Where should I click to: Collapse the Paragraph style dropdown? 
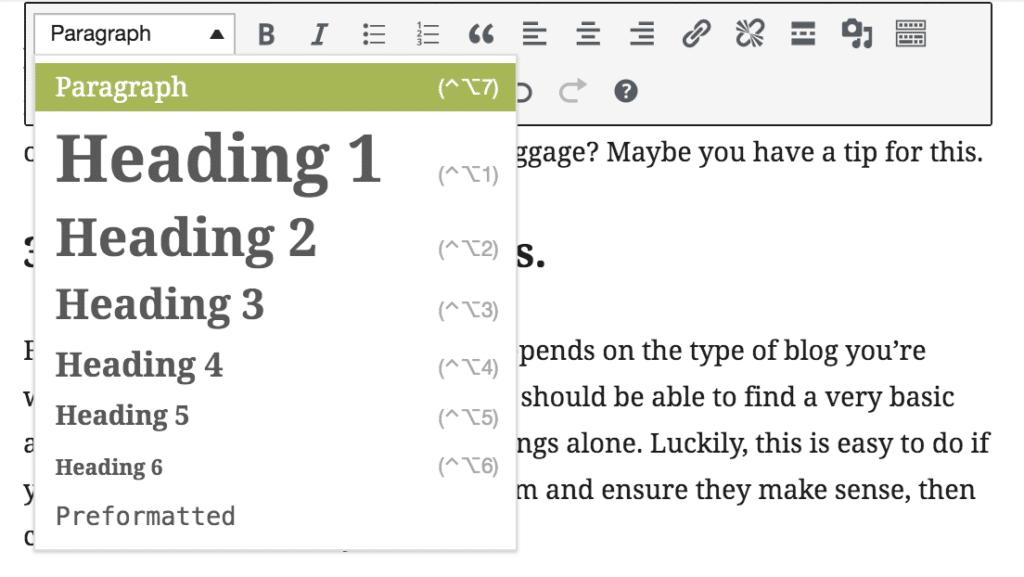[134, 33]
